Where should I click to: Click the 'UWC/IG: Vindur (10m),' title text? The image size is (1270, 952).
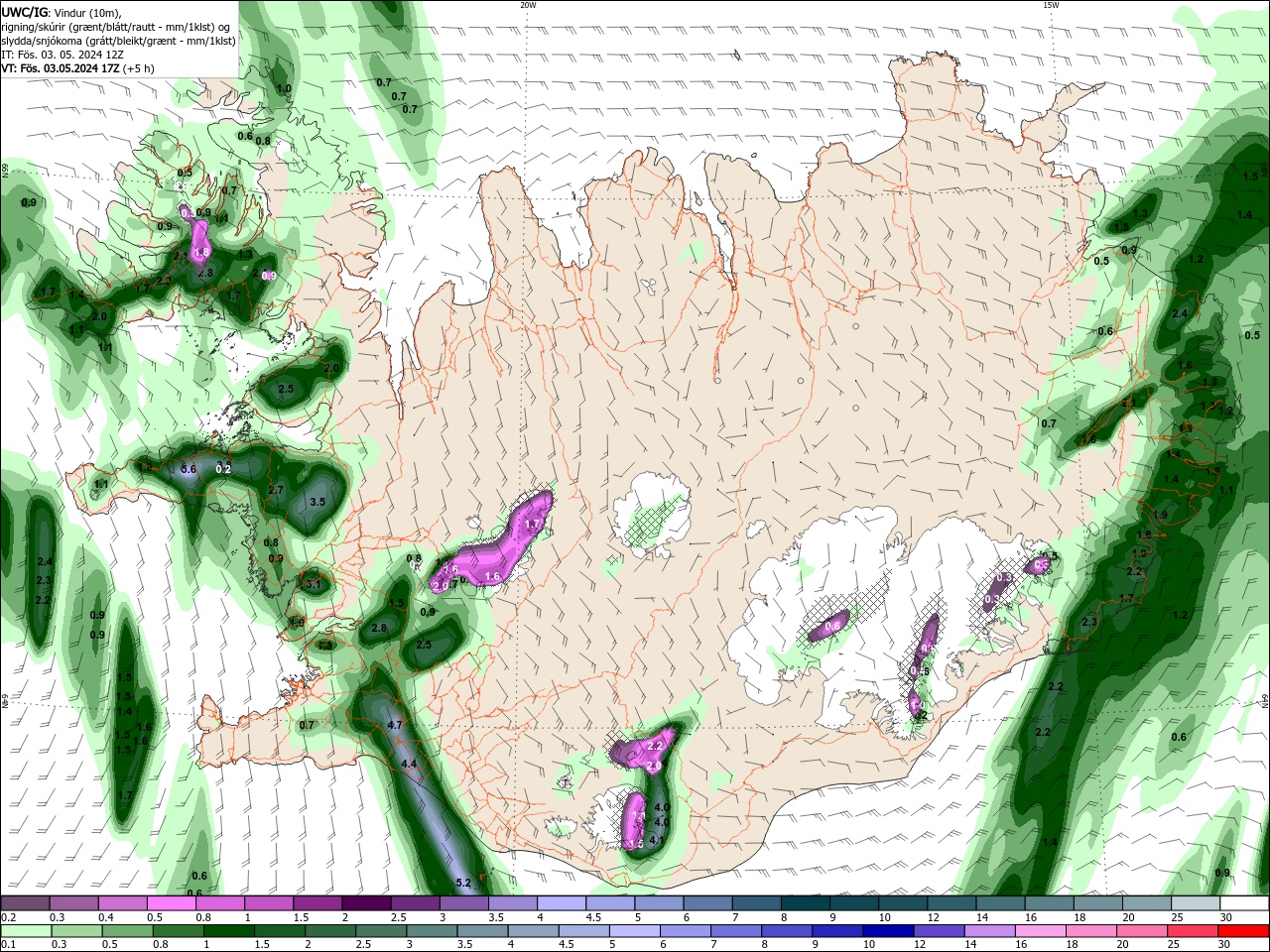[x=61, y=12]
